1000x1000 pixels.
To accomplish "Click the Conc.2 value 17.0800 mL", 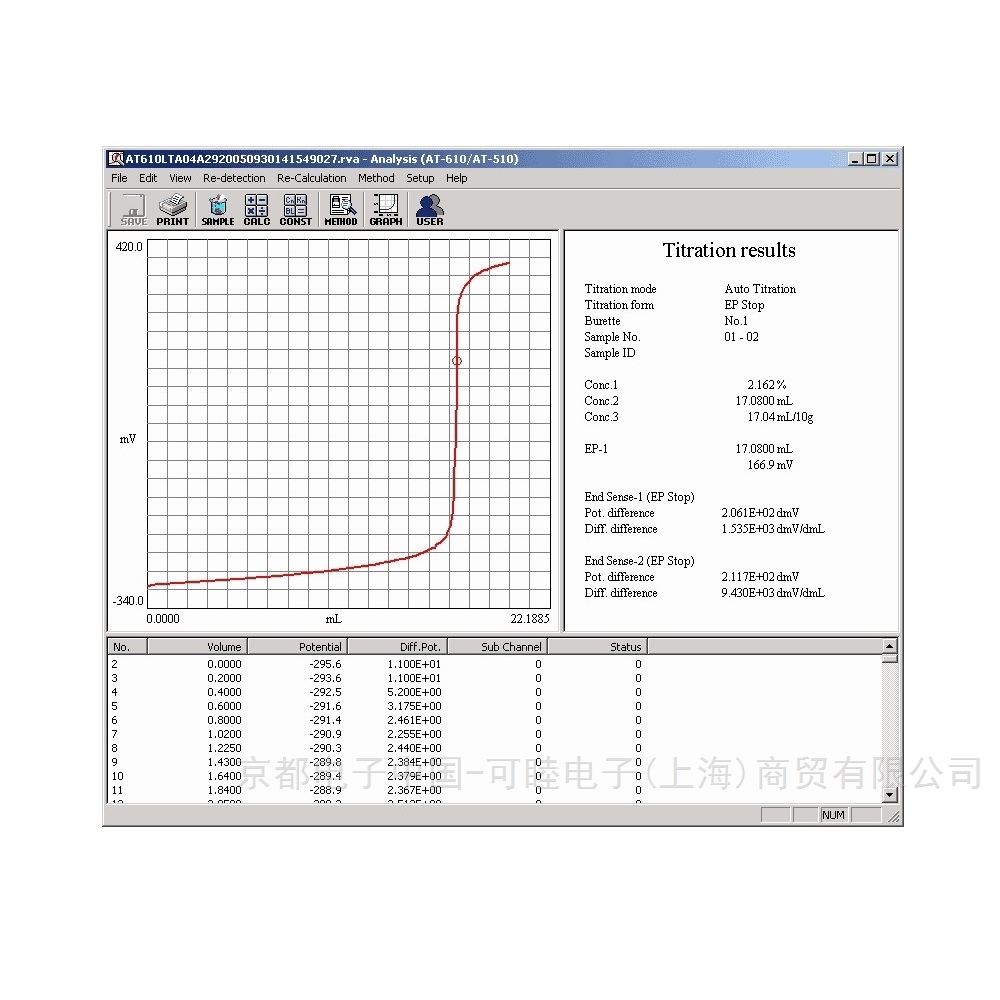I will click(764, 401).
